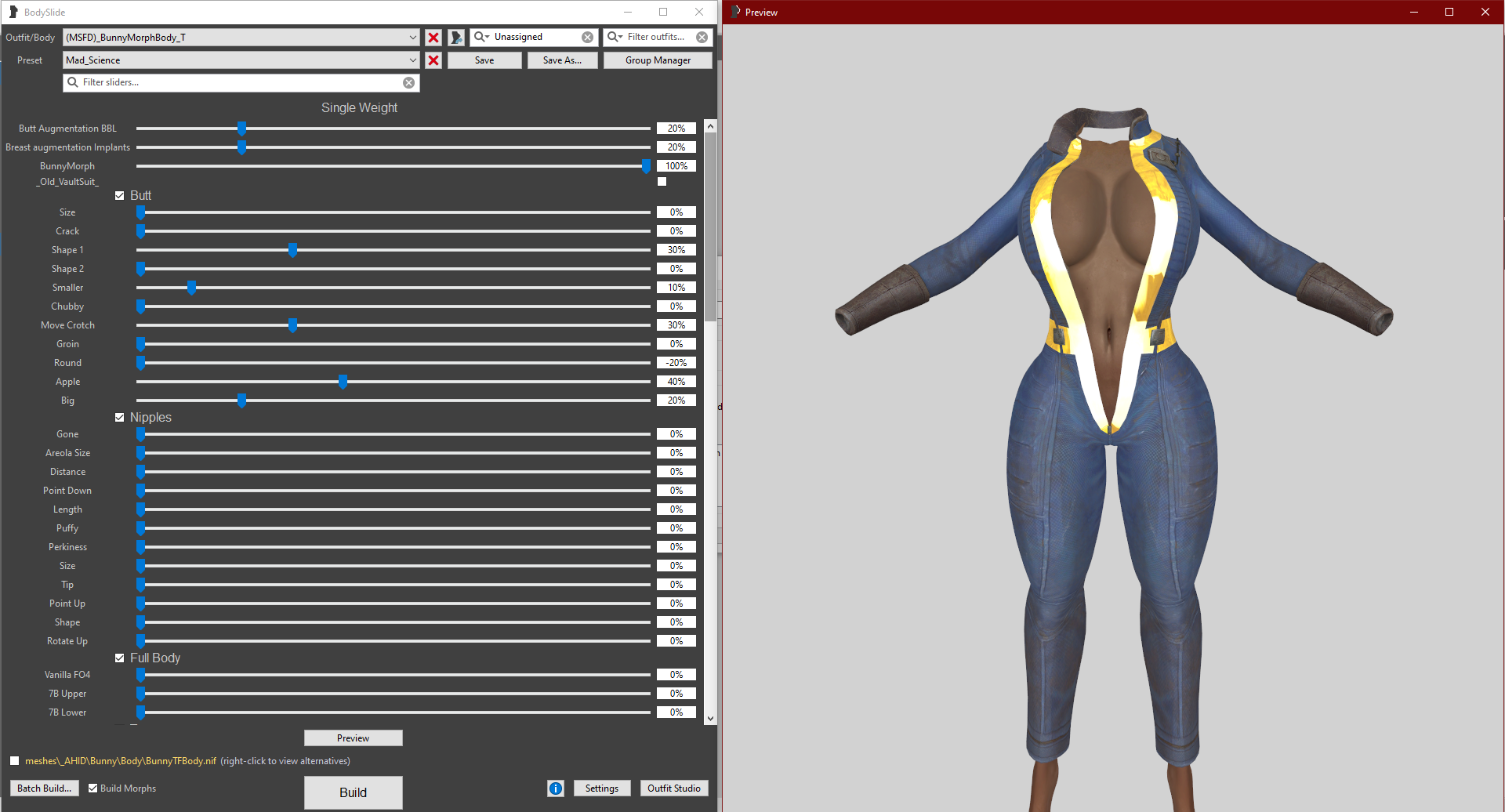The width and height of the screenshot is (1505, 812).
Task: Close the Preview window
Action: [1485, 12]
